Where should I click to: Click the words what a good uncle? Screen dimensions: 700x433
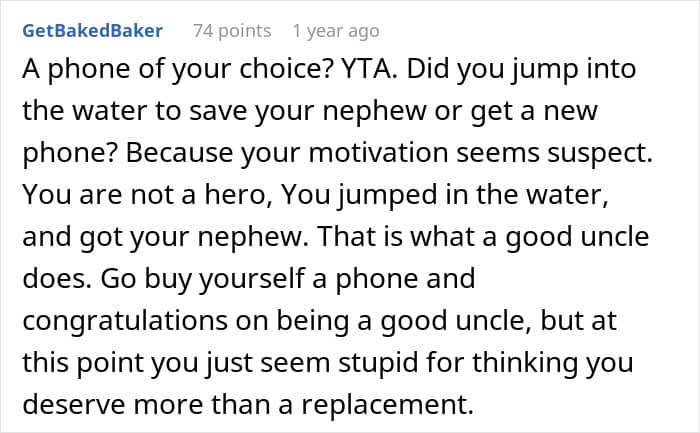point(529,237)
